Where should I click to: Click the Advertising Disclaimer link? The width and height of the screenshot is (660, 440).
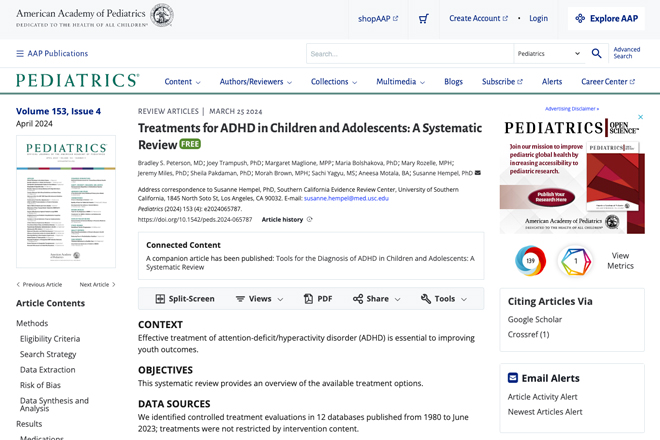point(572,109)
